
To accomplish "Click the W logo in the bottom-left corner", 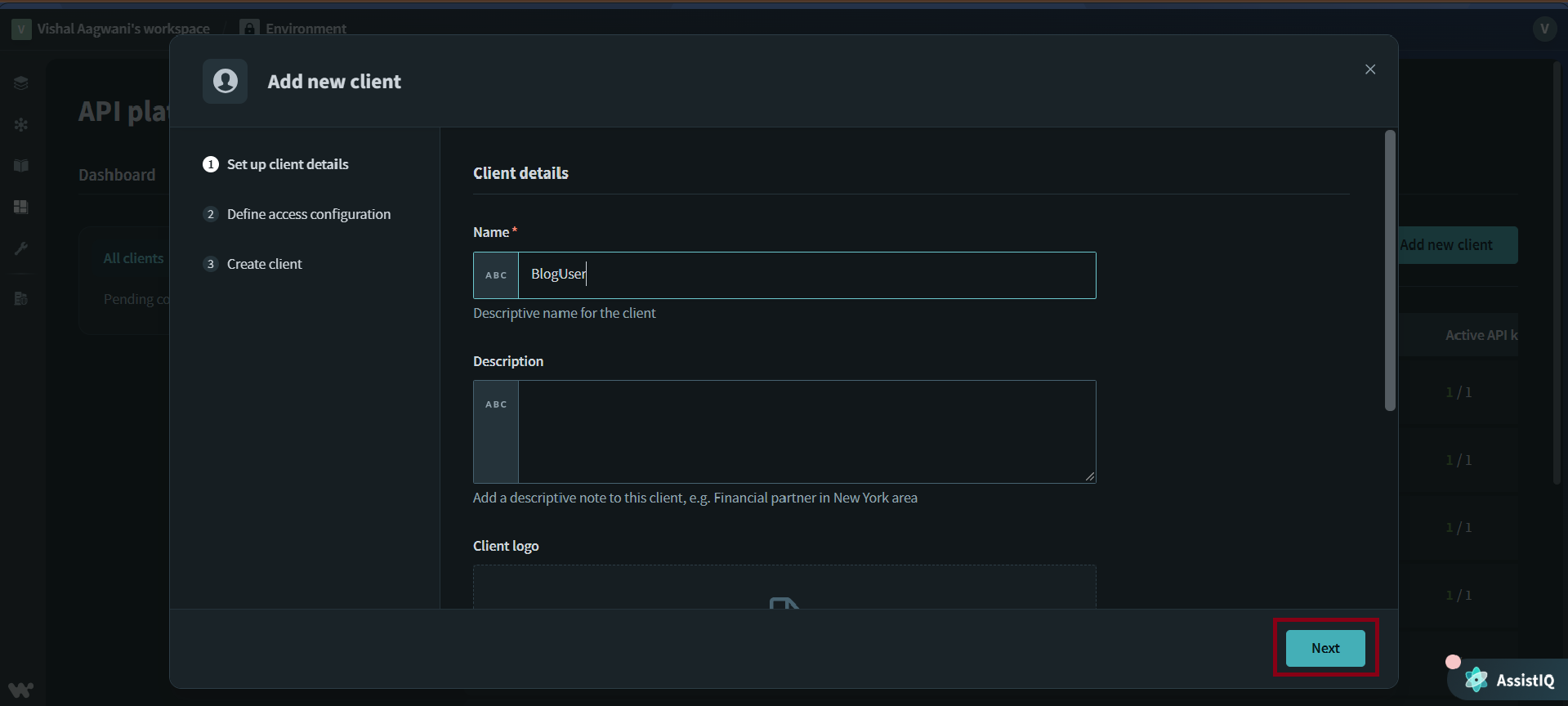I will coord(21,690).
